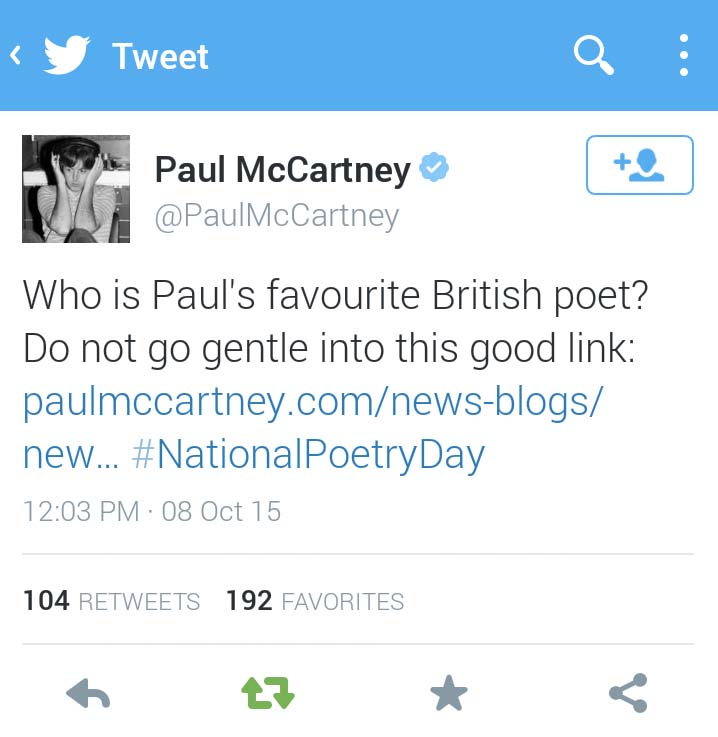Follow Paul McCartney with add-user button

[x=639, y=165]
